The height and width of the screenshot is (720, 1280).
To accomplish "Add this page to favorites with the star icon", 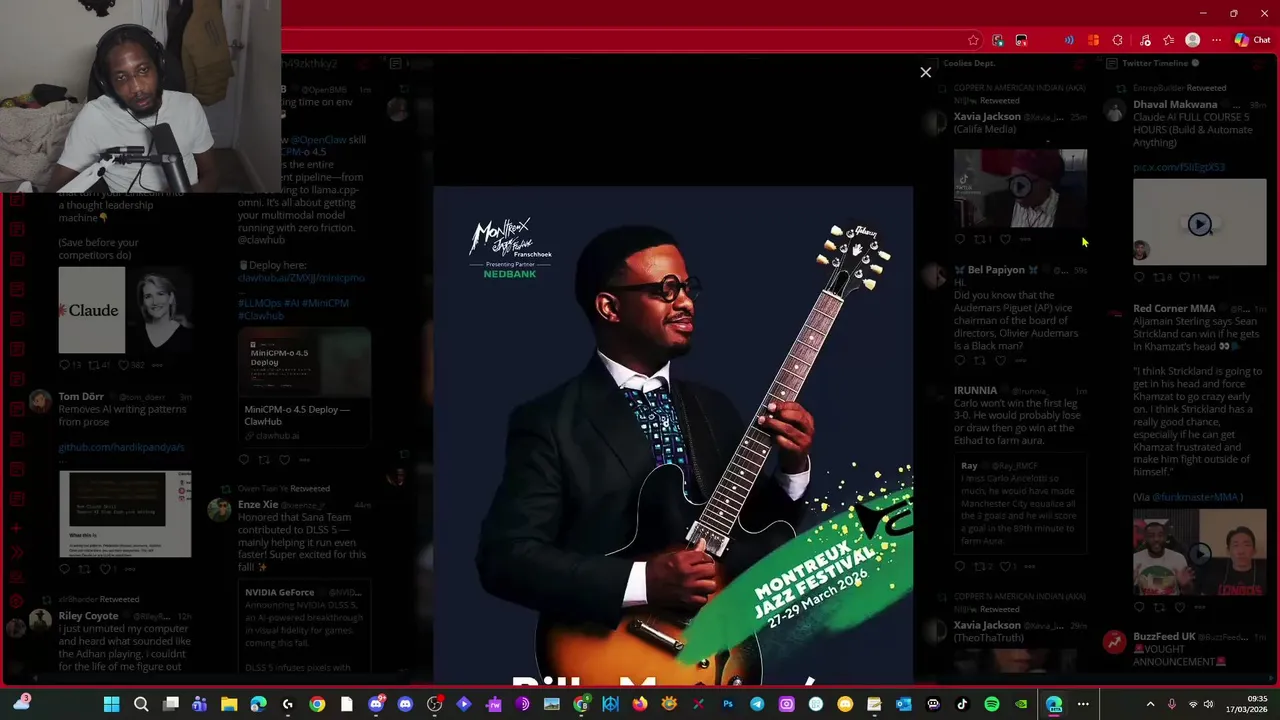I will pyautogui.click(x=973, y=40).
